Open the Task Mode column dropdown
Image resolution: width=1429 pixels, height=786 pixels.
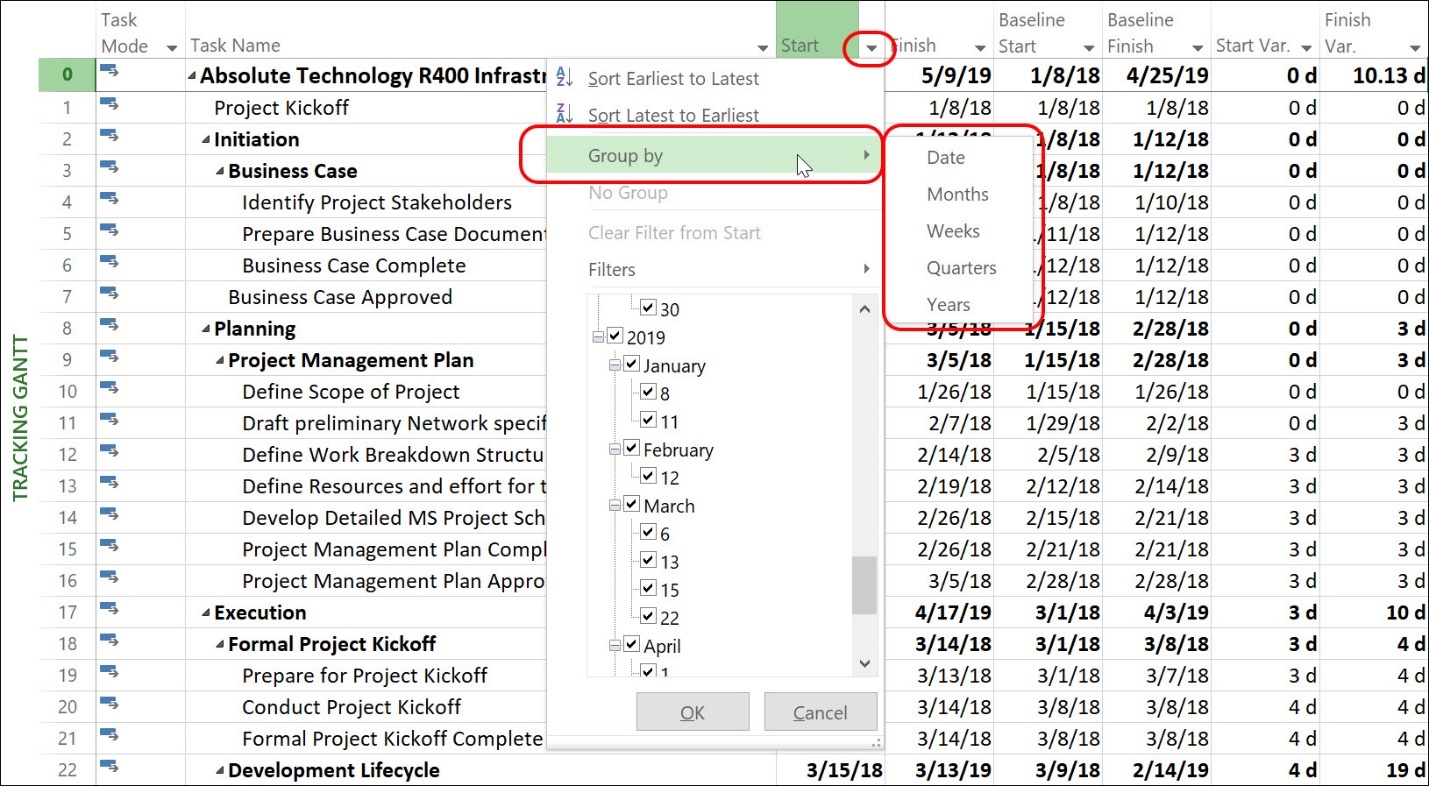tap(171, 47)
